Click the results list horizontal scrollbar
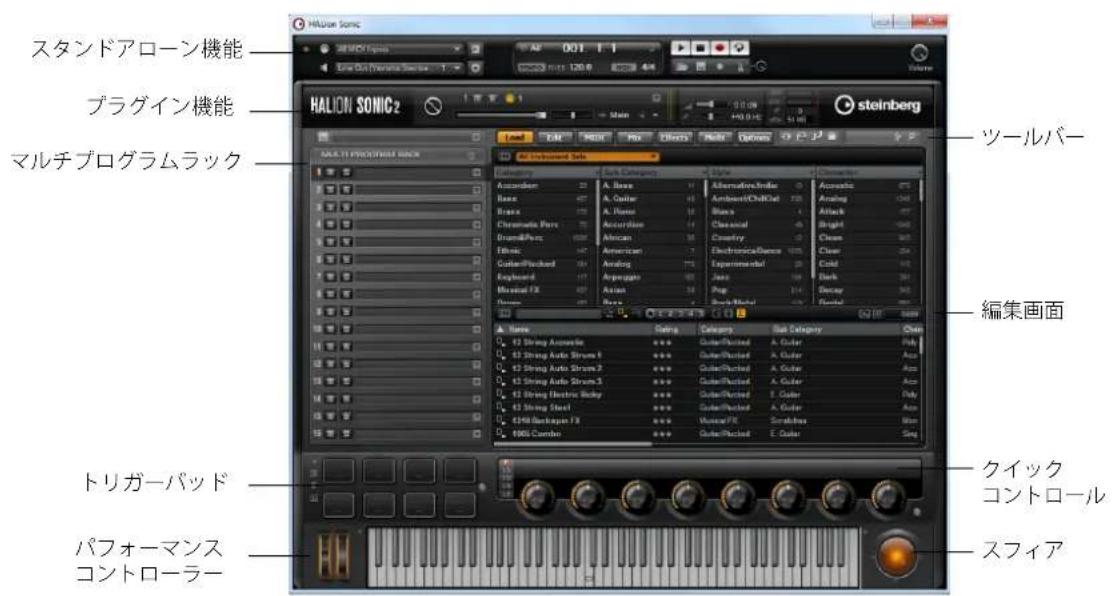 pyautogui.click(x=573, y=444)
